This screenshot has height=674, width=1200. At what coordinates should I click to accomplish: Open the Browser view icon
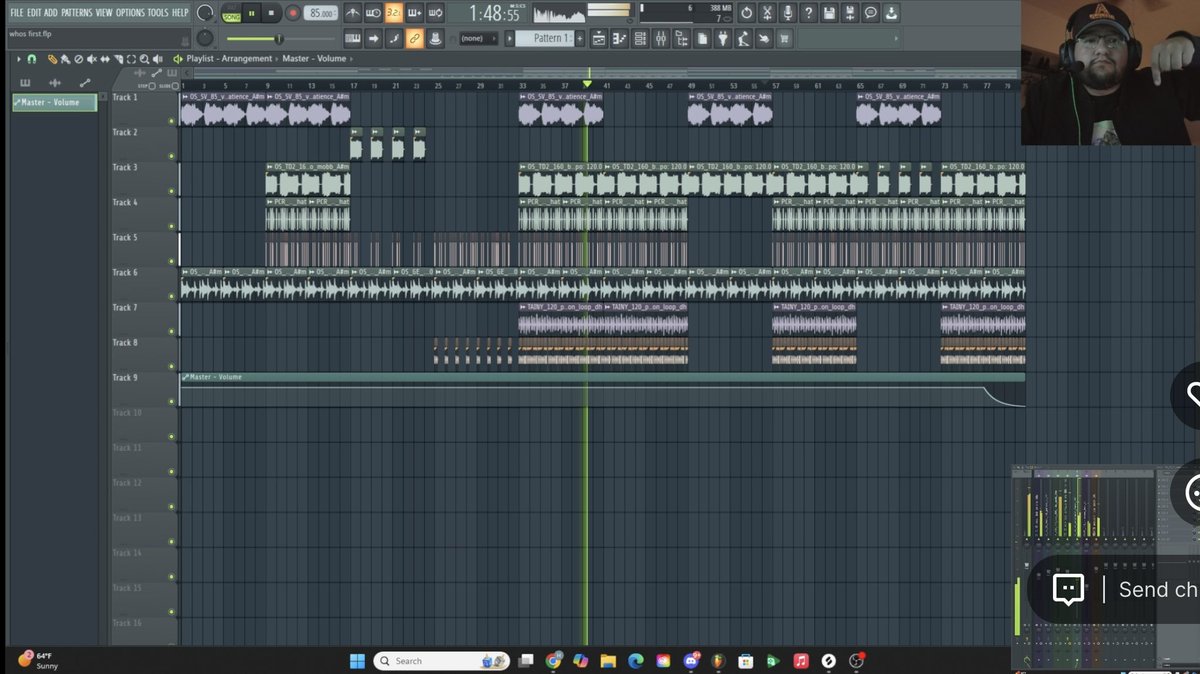tap(681, 38)
